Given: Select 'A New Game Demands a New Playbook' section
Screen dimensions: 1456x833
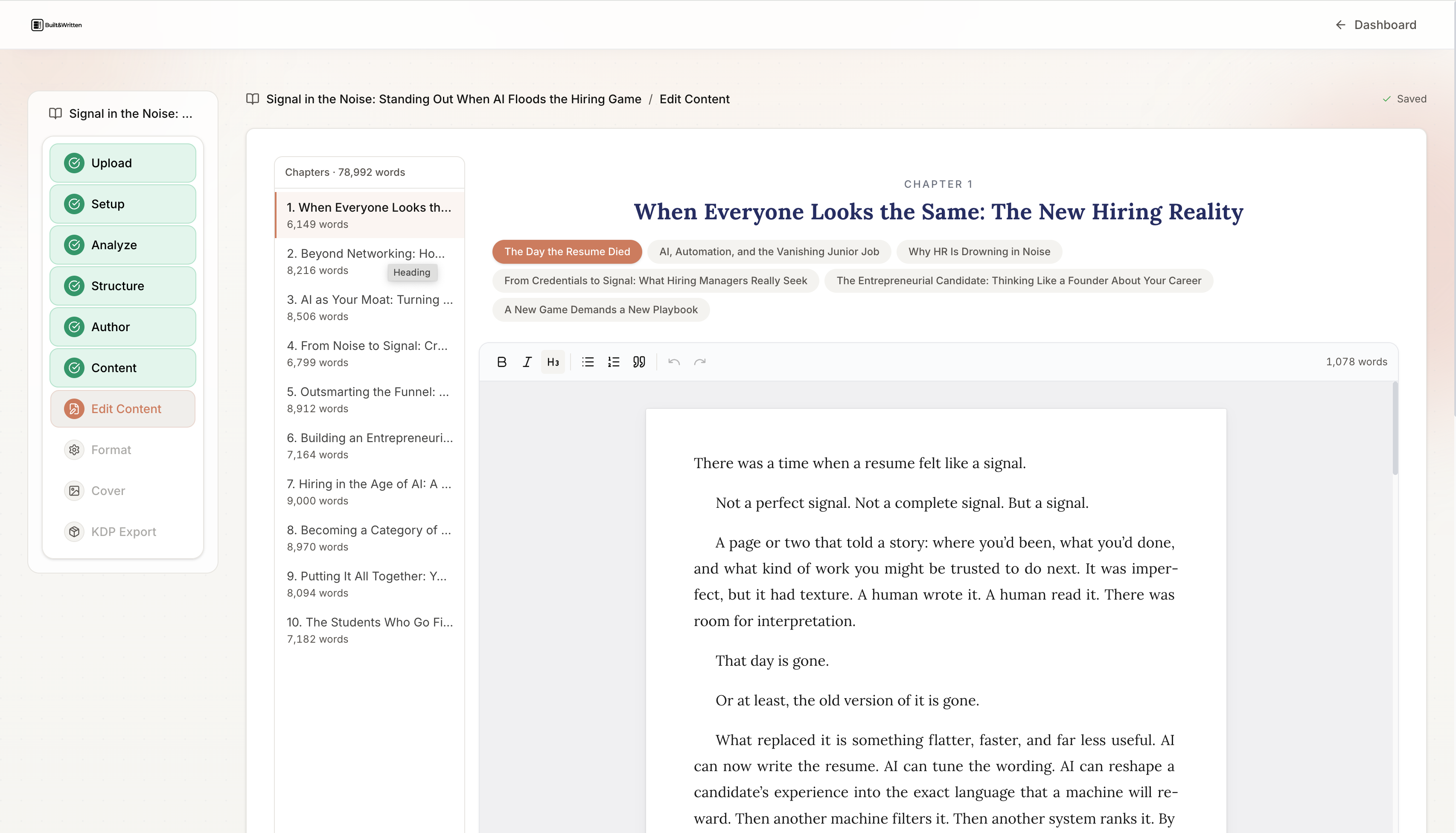Looking at the screenshot, I should pyautogui.click(x=601, y=309).
